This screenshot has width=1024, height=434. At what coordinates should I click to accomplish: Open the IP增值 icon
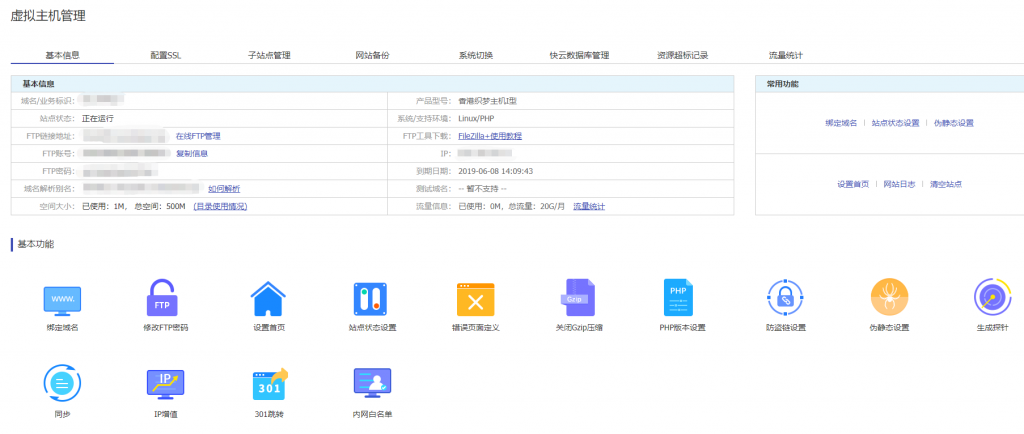(x=165, y=385)
